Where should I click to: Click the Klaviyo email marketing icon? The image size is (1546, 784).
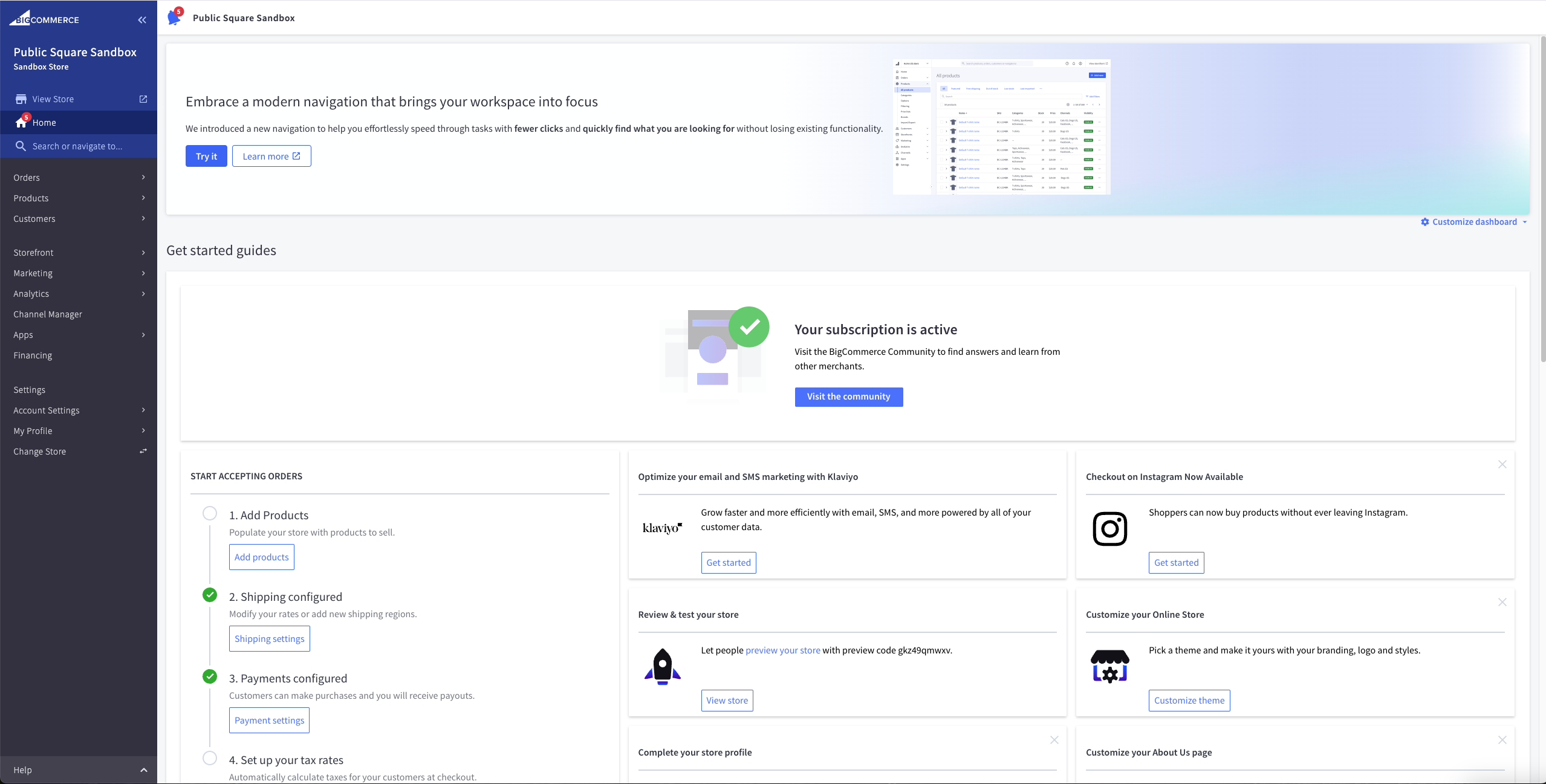[661, 527]
